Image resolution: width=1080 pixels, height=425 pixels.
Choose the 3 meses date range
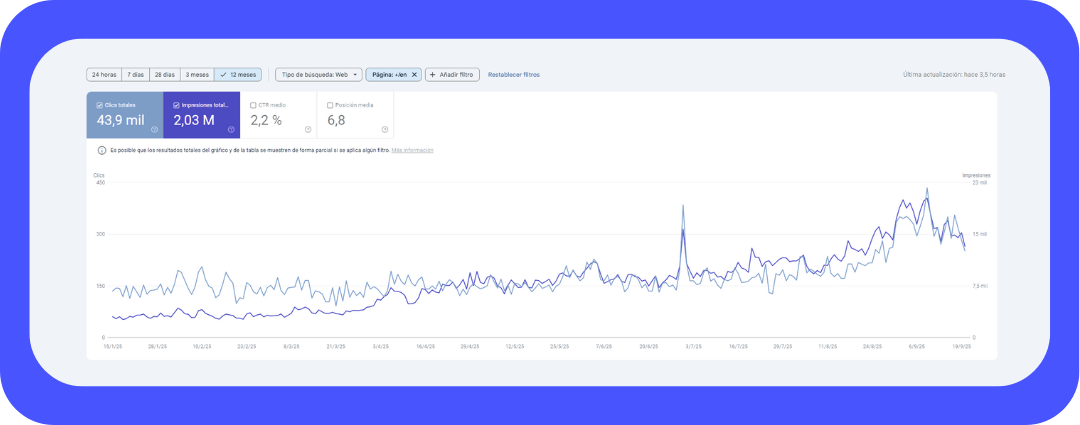[x=196, y=75]
